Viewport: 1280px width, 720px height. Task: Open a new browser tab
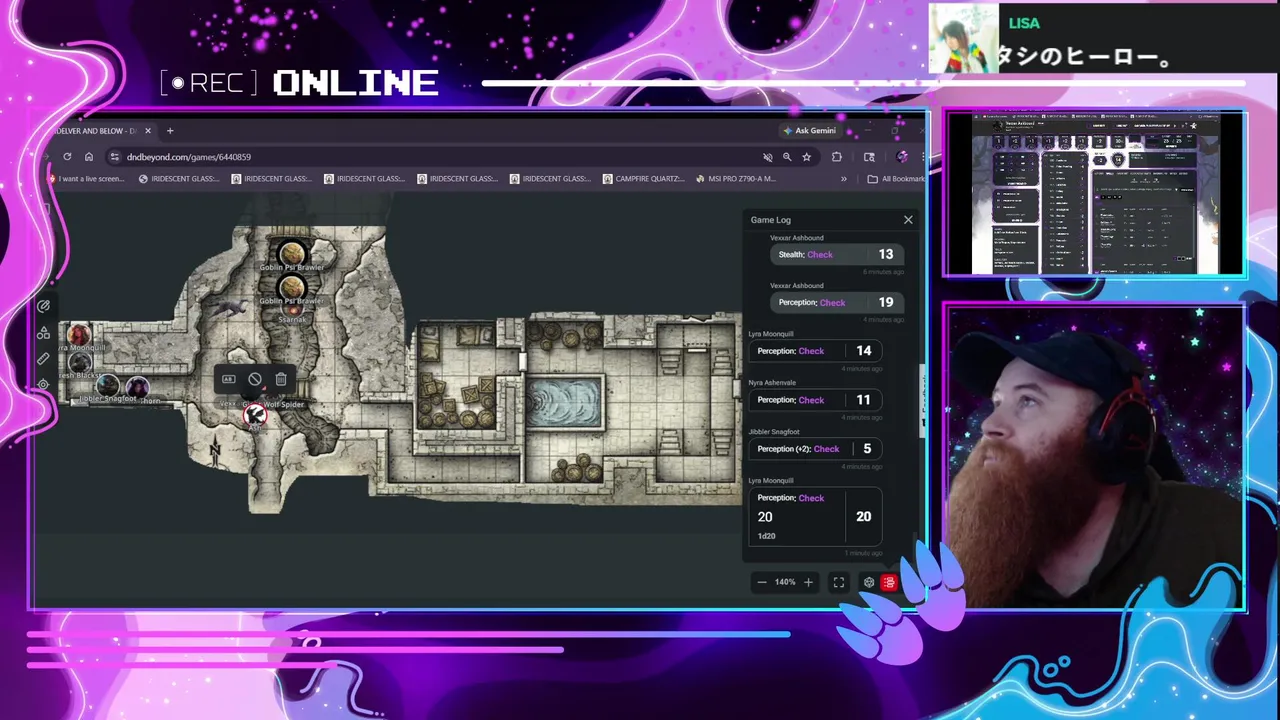(x=170, y=131)
